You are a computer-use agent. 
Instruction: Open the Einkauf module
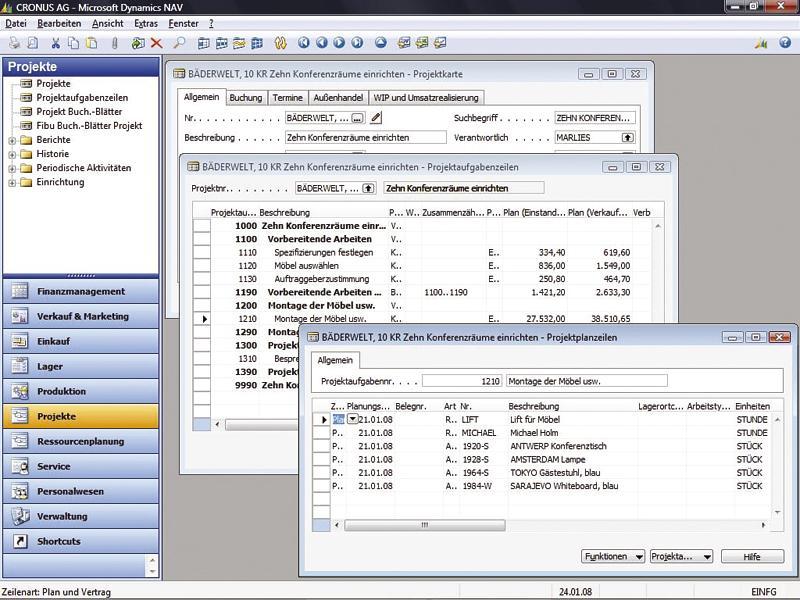click(81, 341)
